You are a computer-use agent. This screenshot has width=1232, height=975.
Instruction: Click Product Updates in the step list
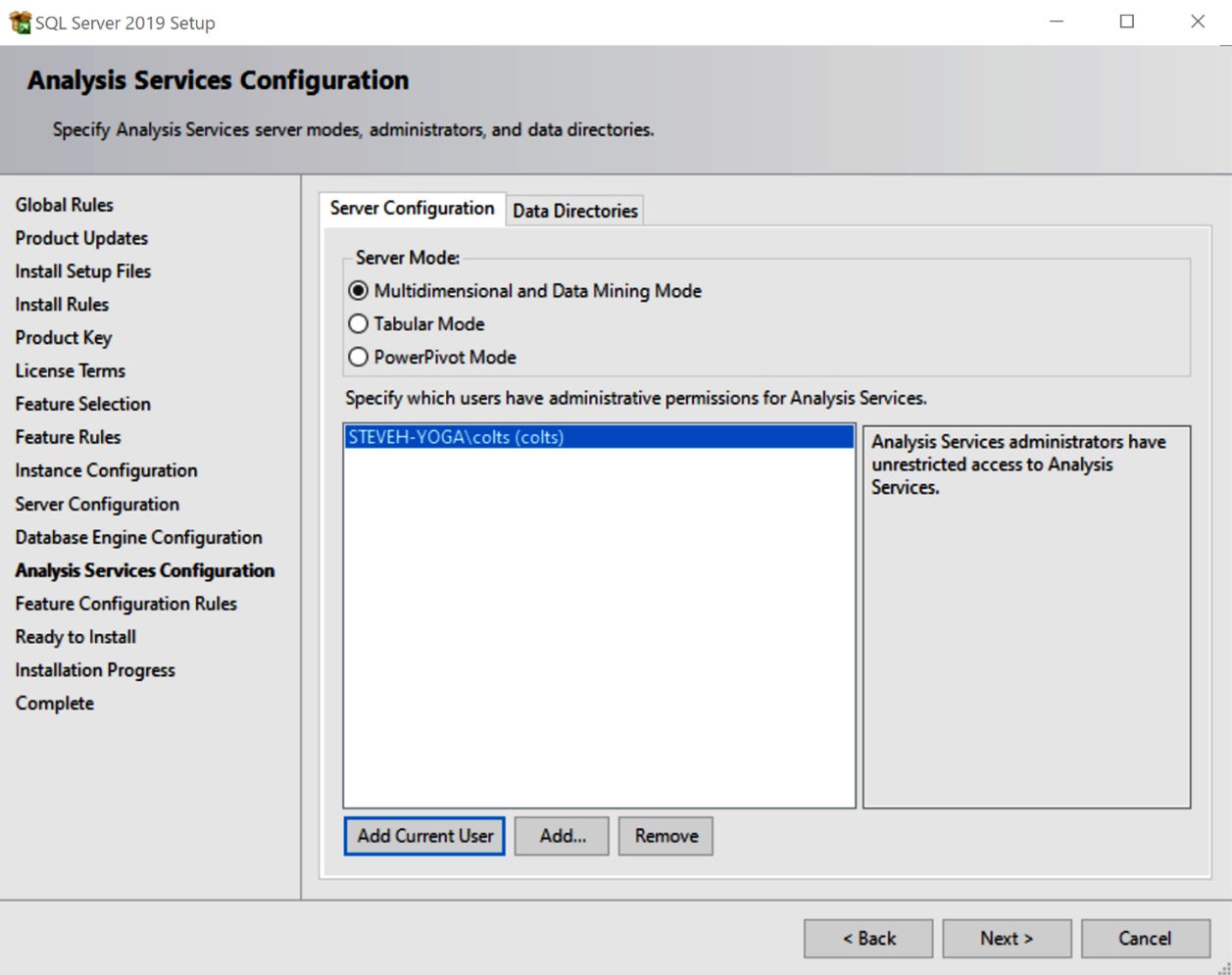point(81,238)
